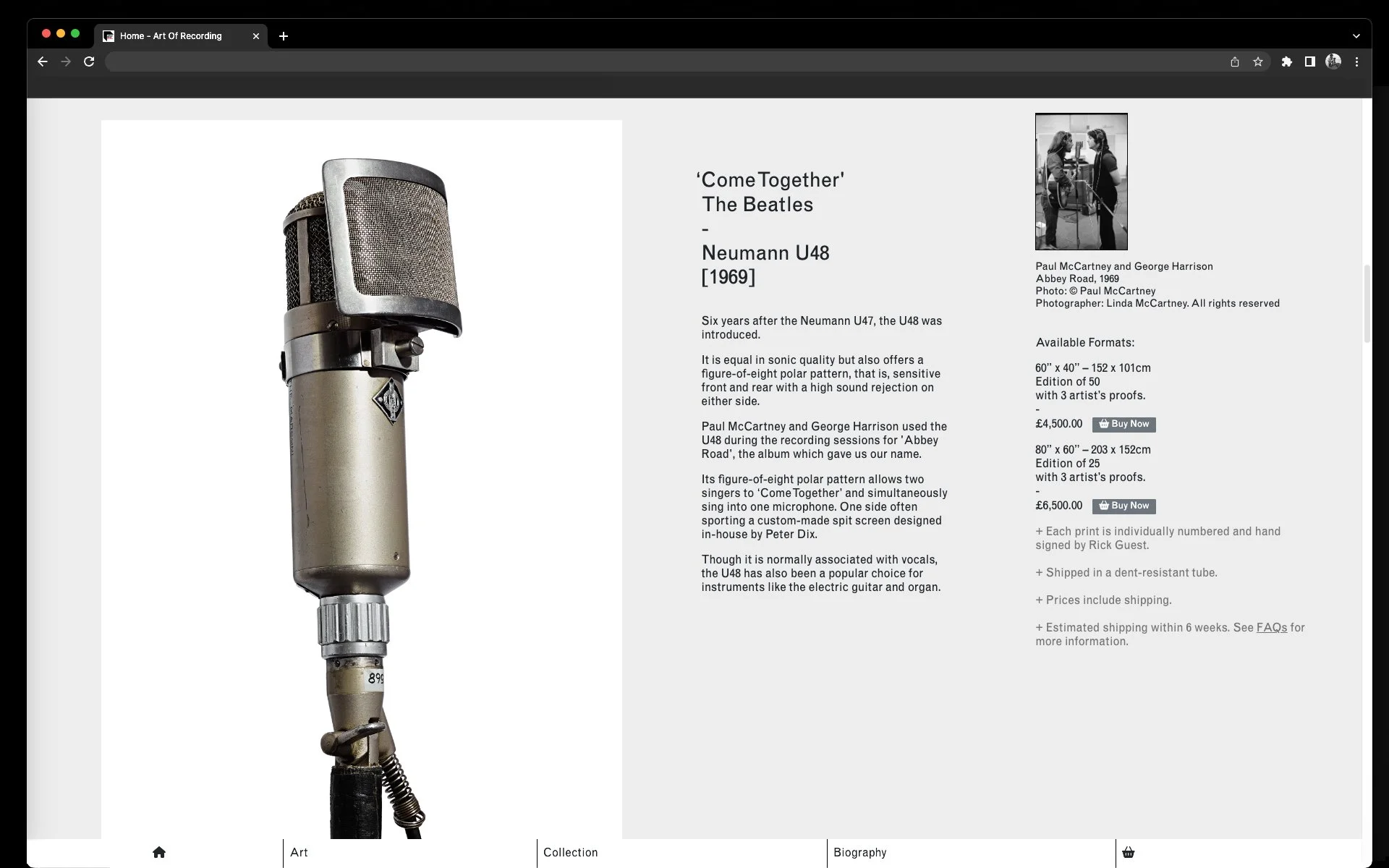The width and height of the screenshot is (1389, 868).
Task: Buy the £6,500.00 print now
Action: [x=1123, y=506]
